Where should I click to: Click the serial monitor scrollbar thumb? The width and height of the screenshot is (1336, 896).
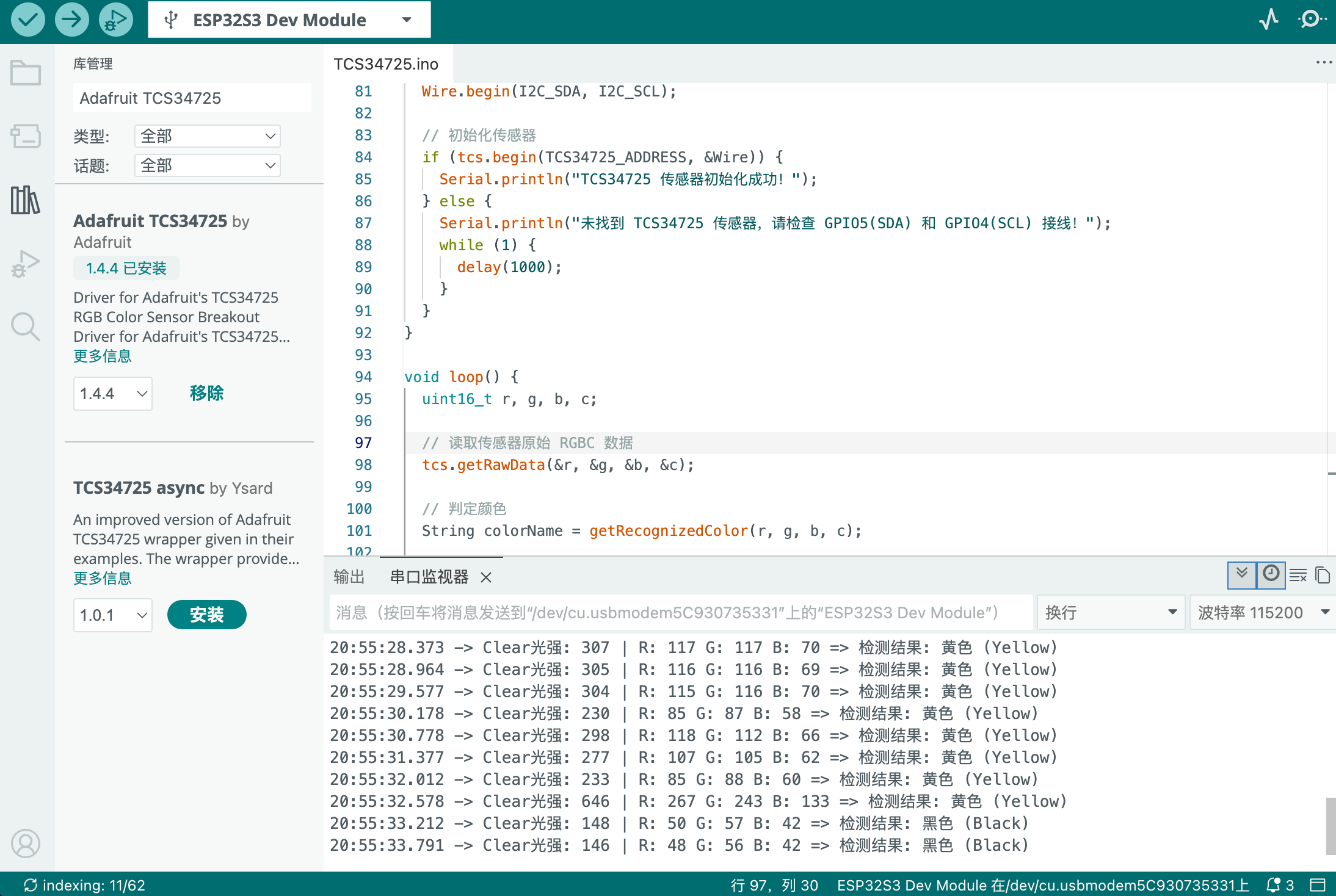click(1330, 826)
